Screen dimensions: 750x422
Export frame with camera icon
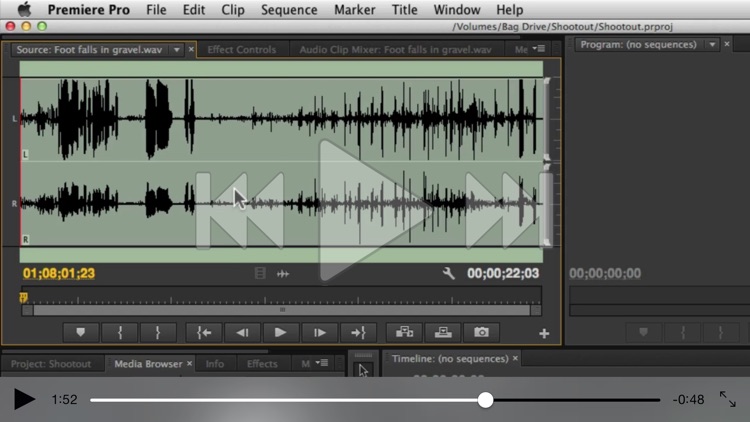point(481,333)
